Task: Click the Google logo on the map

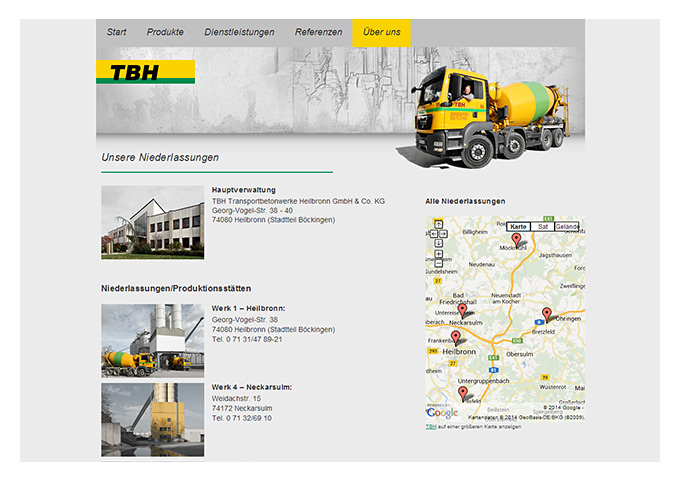Action: 442,413
